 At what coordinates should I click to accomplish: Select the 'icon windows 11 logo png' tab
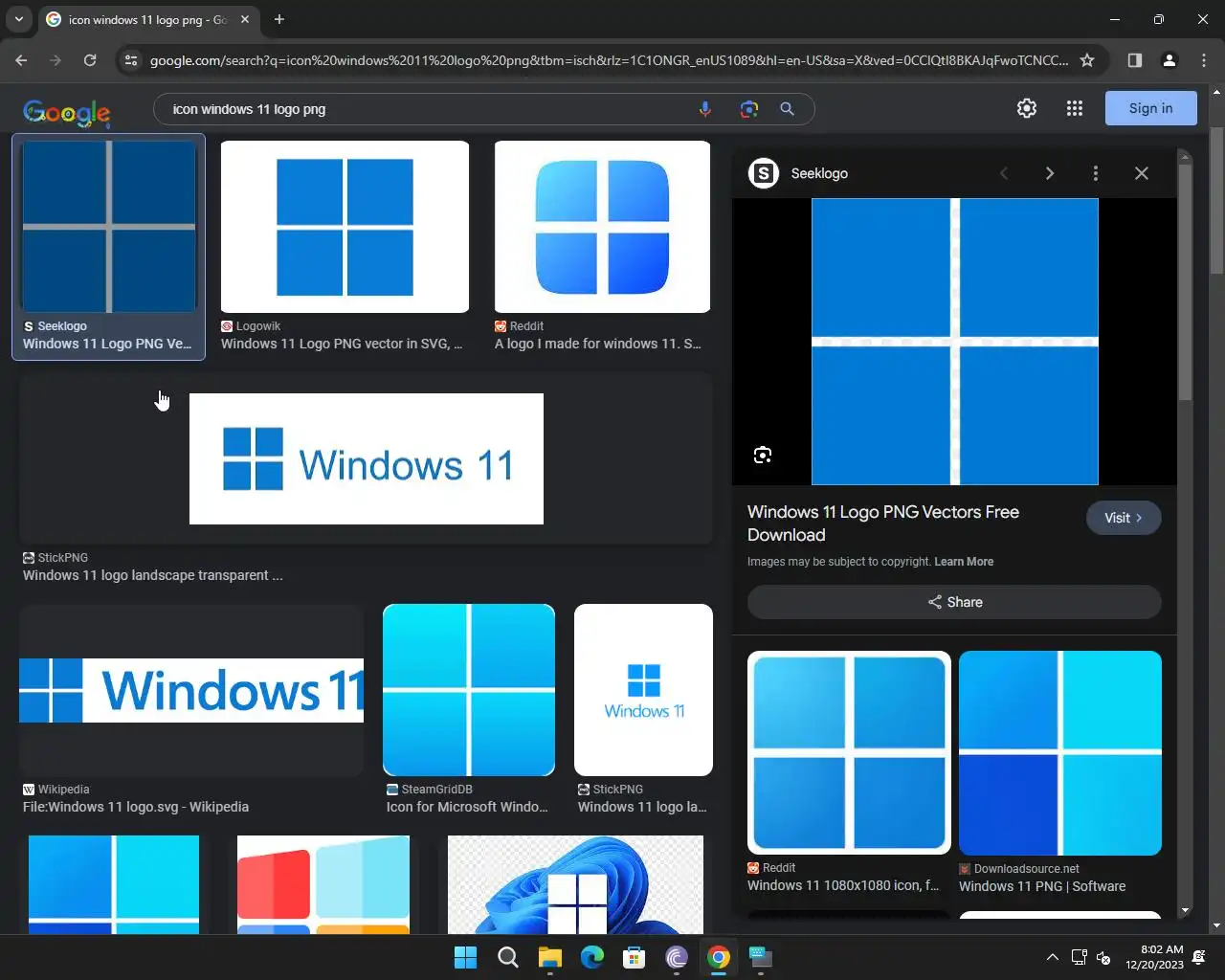tap(148, 19)
